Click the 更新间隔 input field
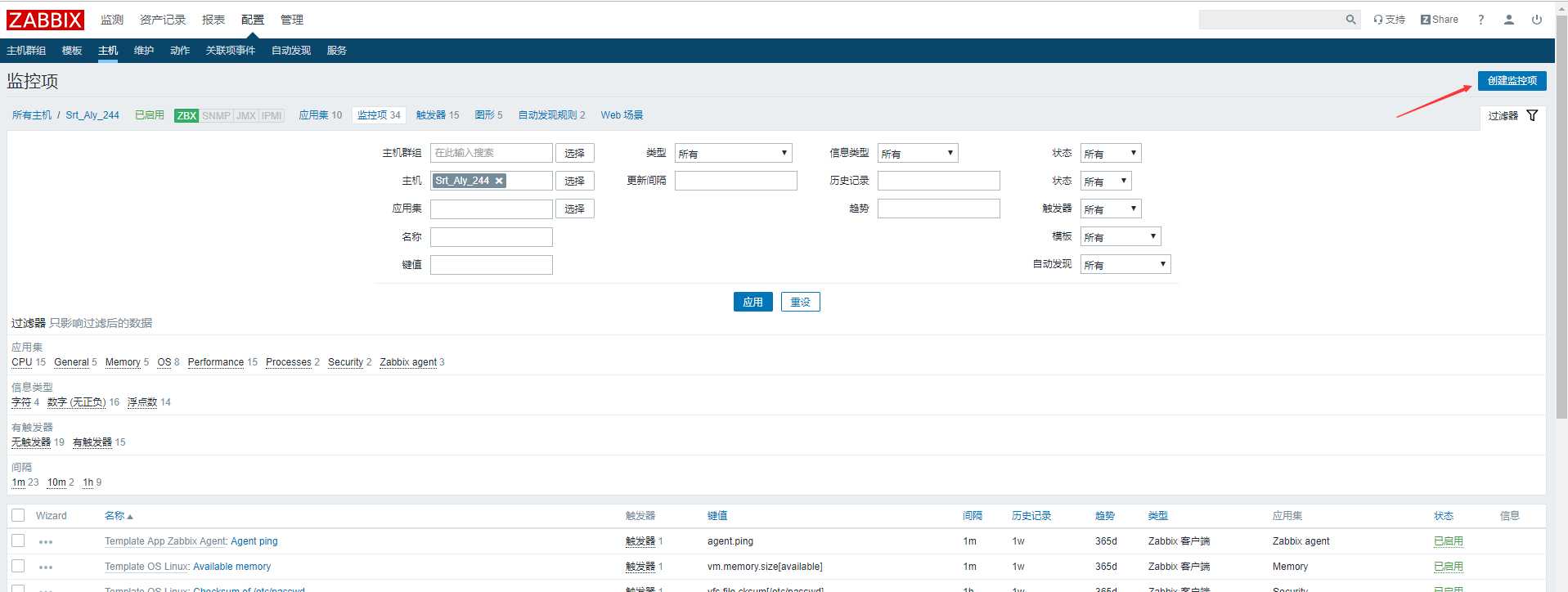 tap(736, 181)
